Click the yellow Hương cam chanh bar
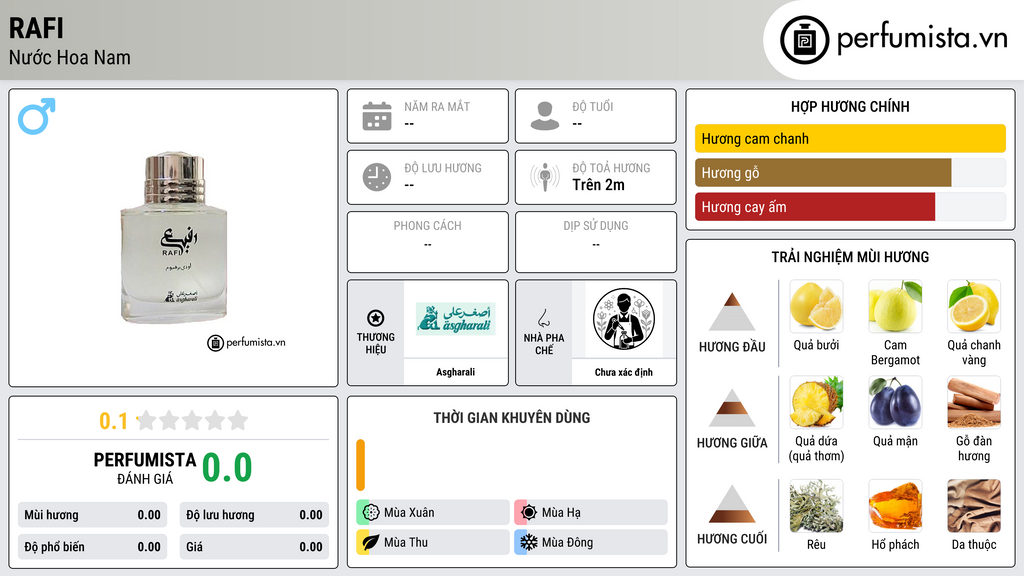1024x576 pixels. pyautogui.click(x=850, y=138)
